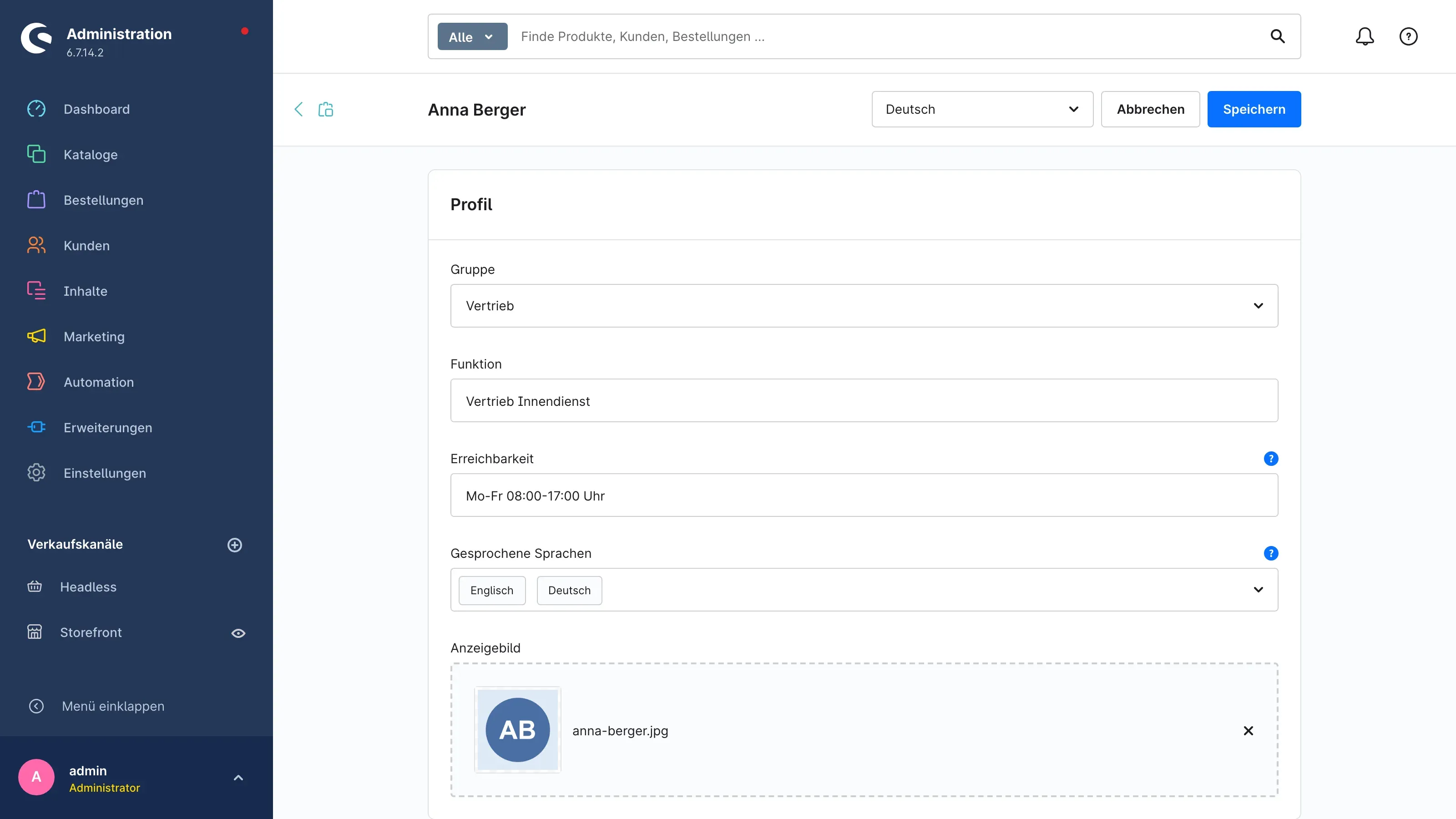Viewport: 1456px width, 819px height.
Task: Toggle the Storefront eye visibility icon
Action: 238,633
